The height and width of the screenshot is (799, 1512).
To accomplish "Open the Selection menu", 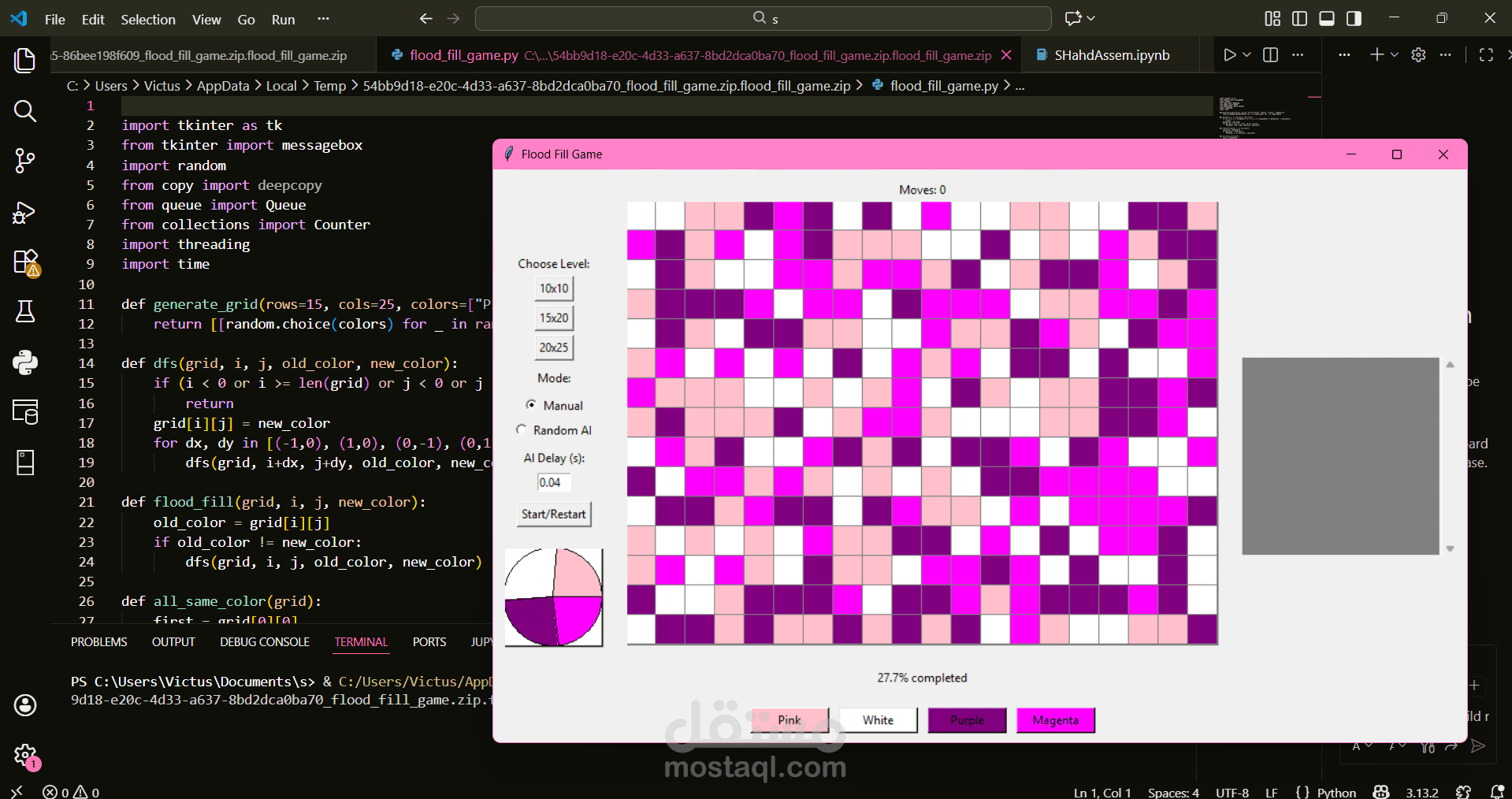I will click(x=147, y=19).
